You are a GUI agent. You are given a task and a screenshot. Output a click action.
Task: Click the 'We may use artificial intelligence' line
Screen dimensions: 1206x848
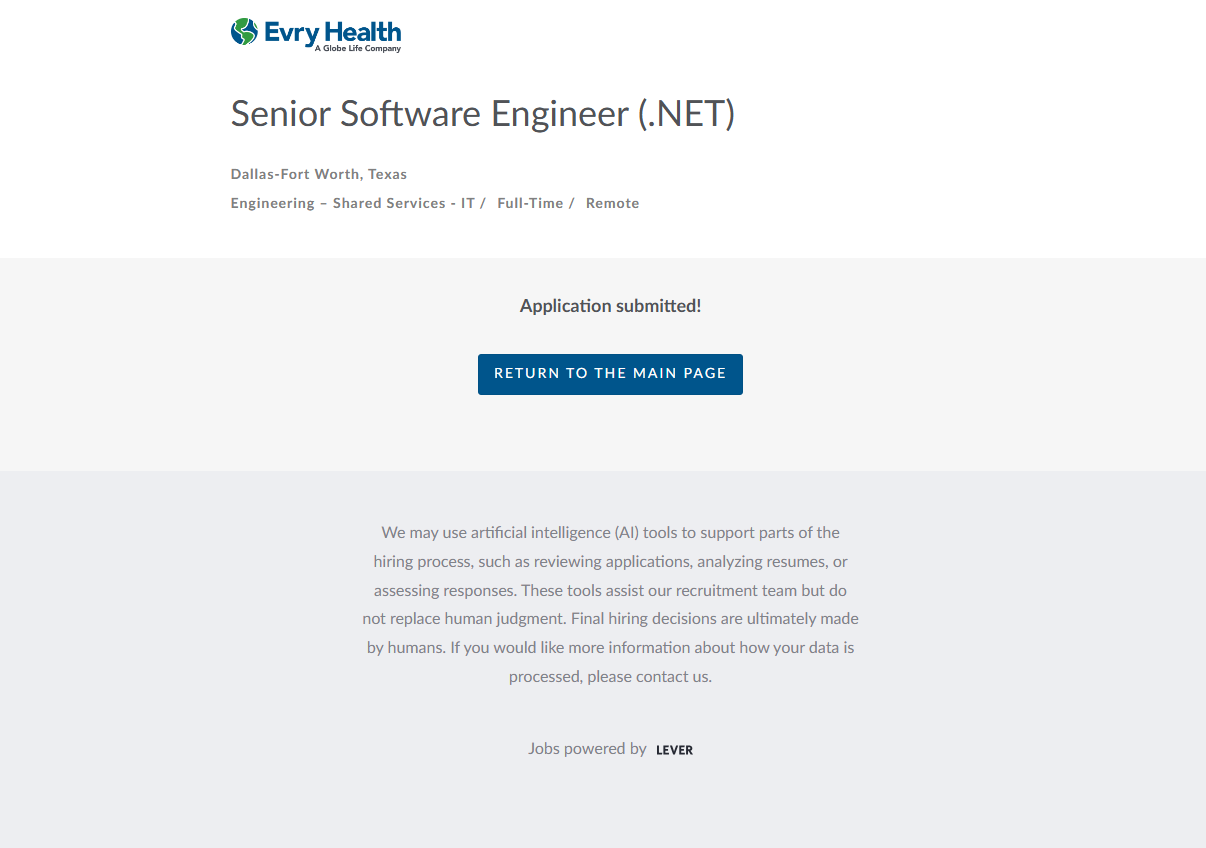pyautogui.click(x=610, y=532)
